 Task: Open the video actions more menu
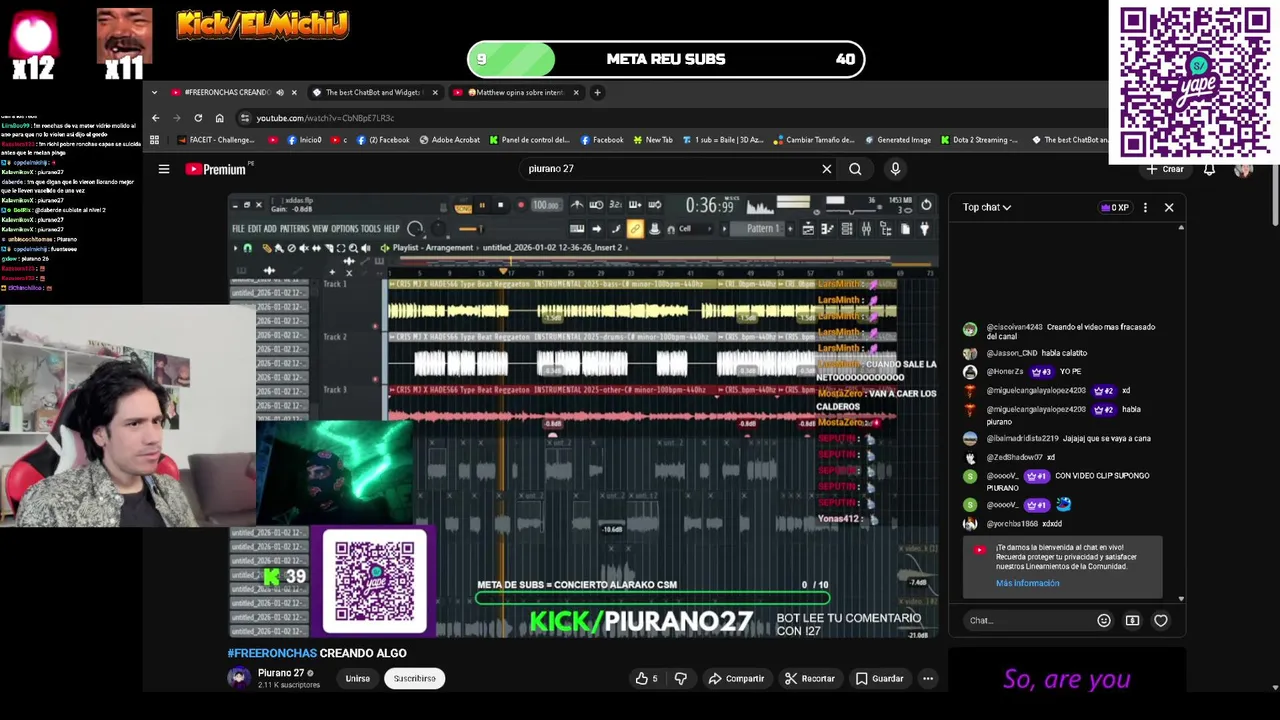928,678
